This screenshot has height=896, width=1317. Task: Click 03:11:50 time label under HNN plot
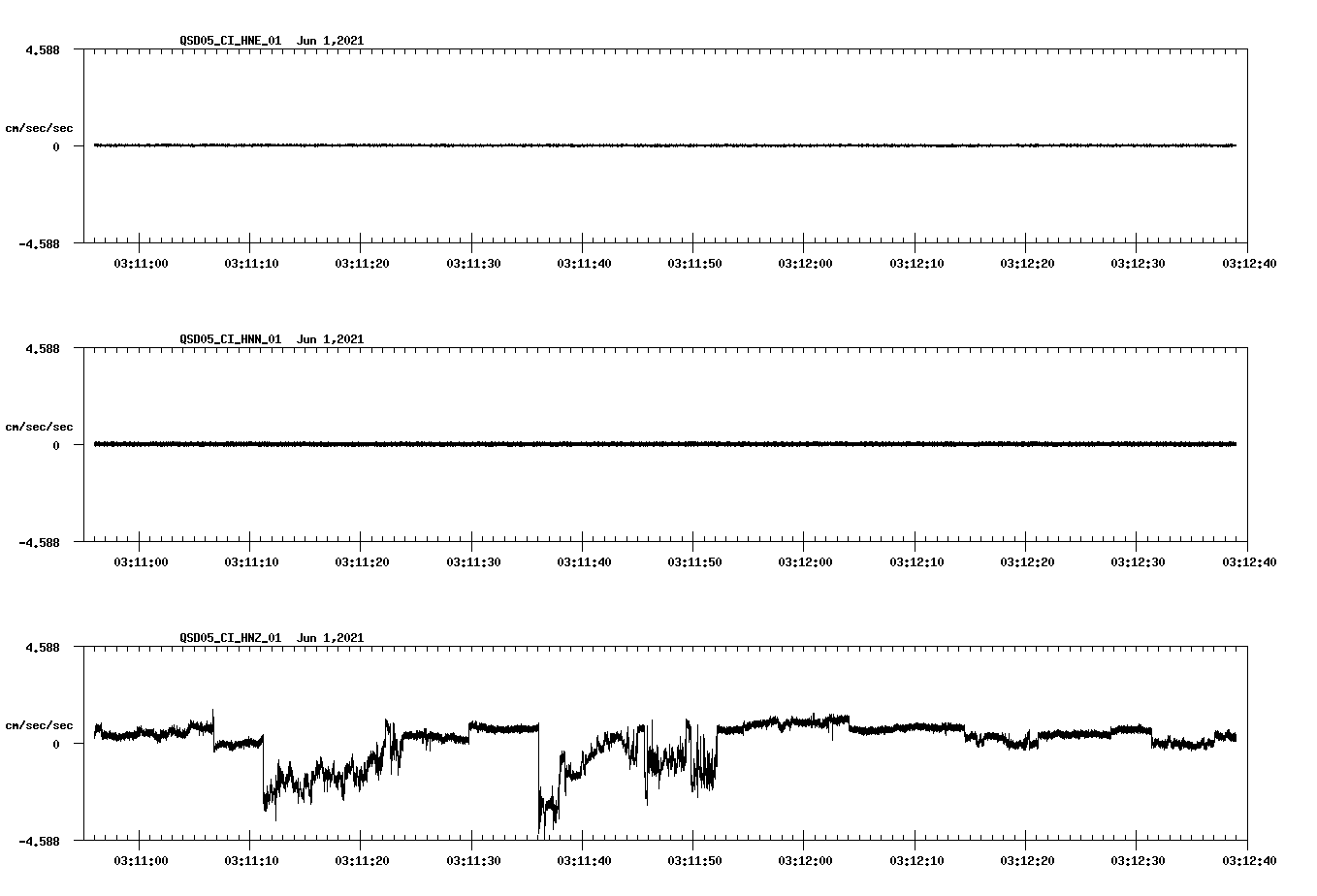click(694, 561)
